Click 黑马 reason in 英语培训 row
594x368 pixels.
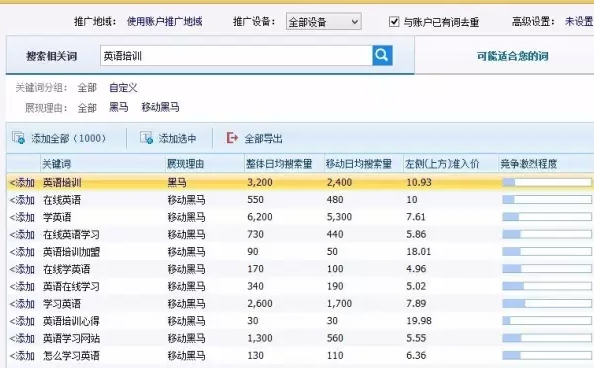pyautogui.click(x=177, y=183)
